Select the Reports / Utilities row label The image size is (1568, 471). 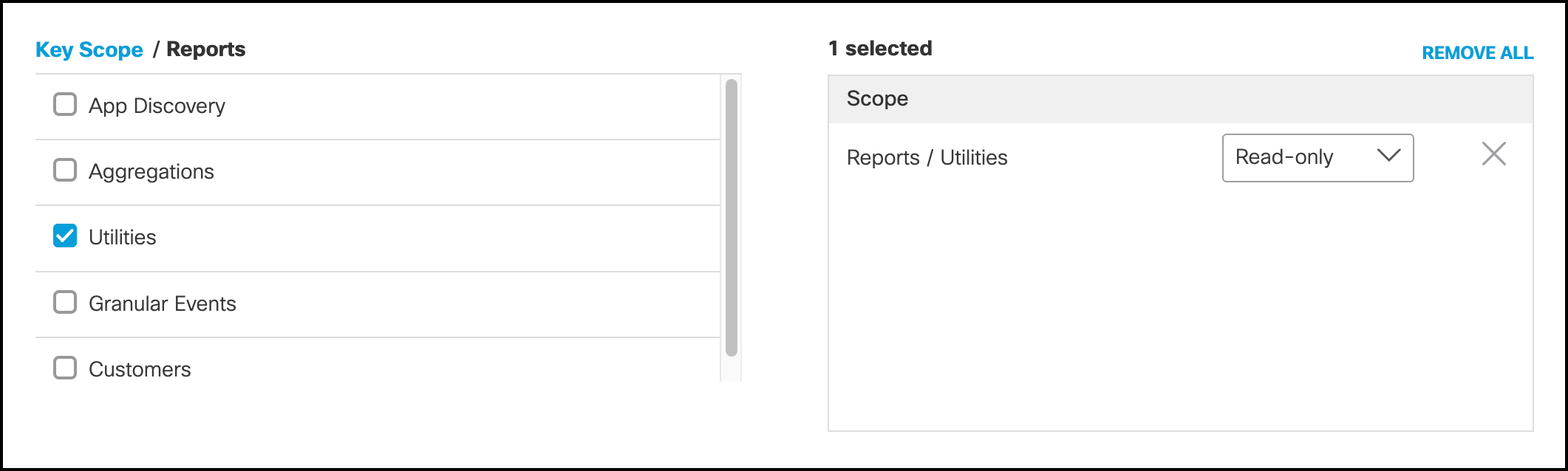[927, 157]
